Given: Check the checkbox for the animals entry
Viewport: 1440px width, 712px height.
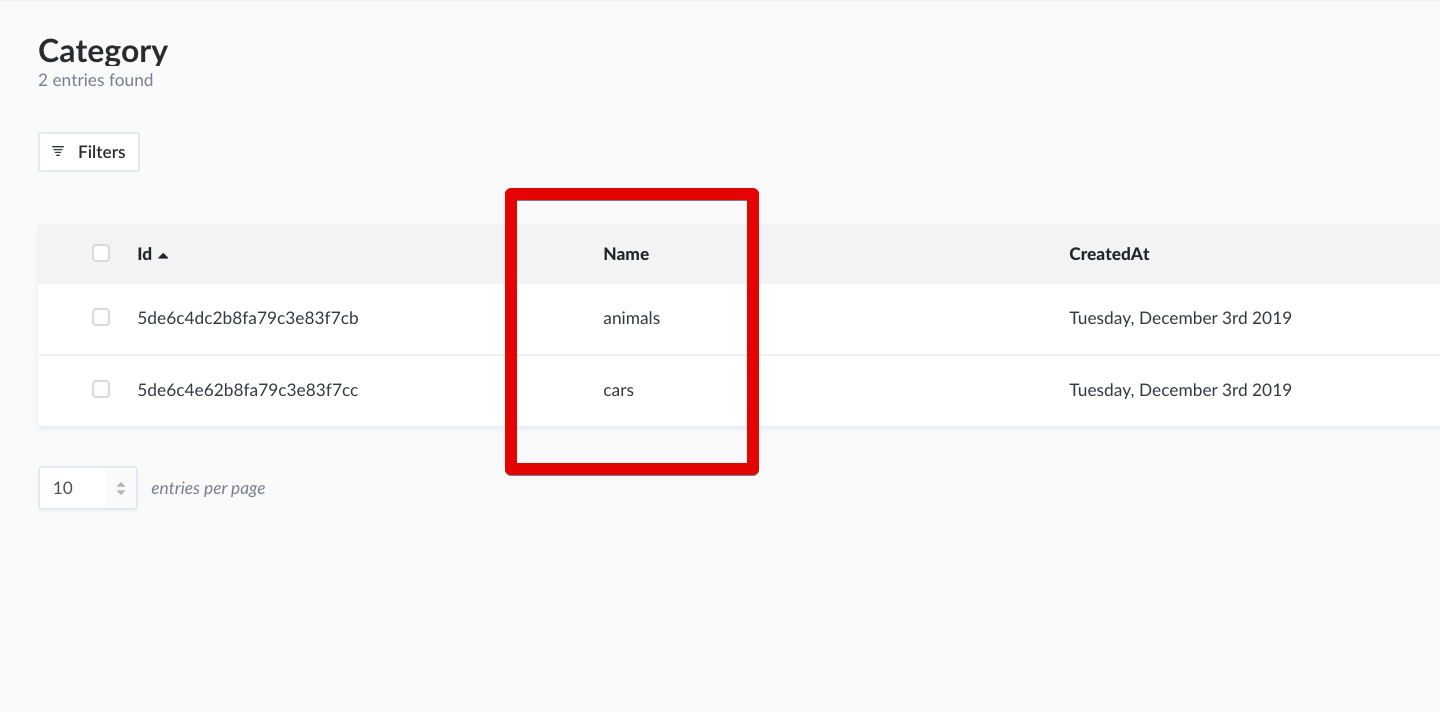Looking at the screenshot, I should click(x=100, y=317).
